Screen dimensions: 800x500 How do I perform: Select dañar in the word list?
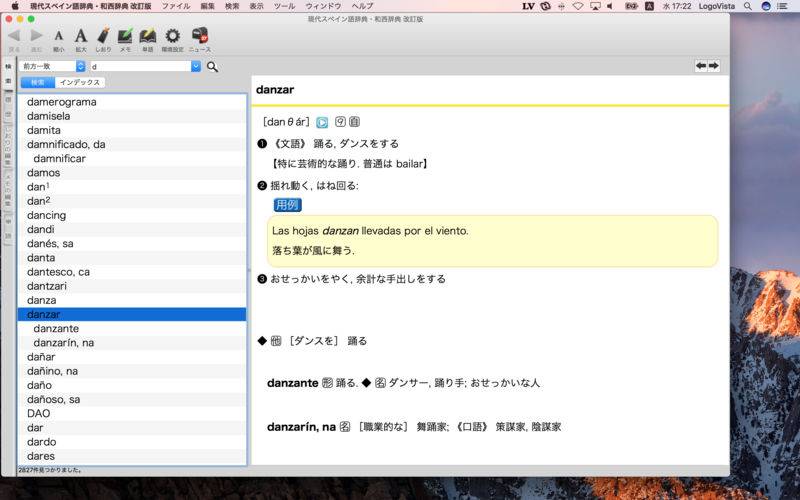132,357
